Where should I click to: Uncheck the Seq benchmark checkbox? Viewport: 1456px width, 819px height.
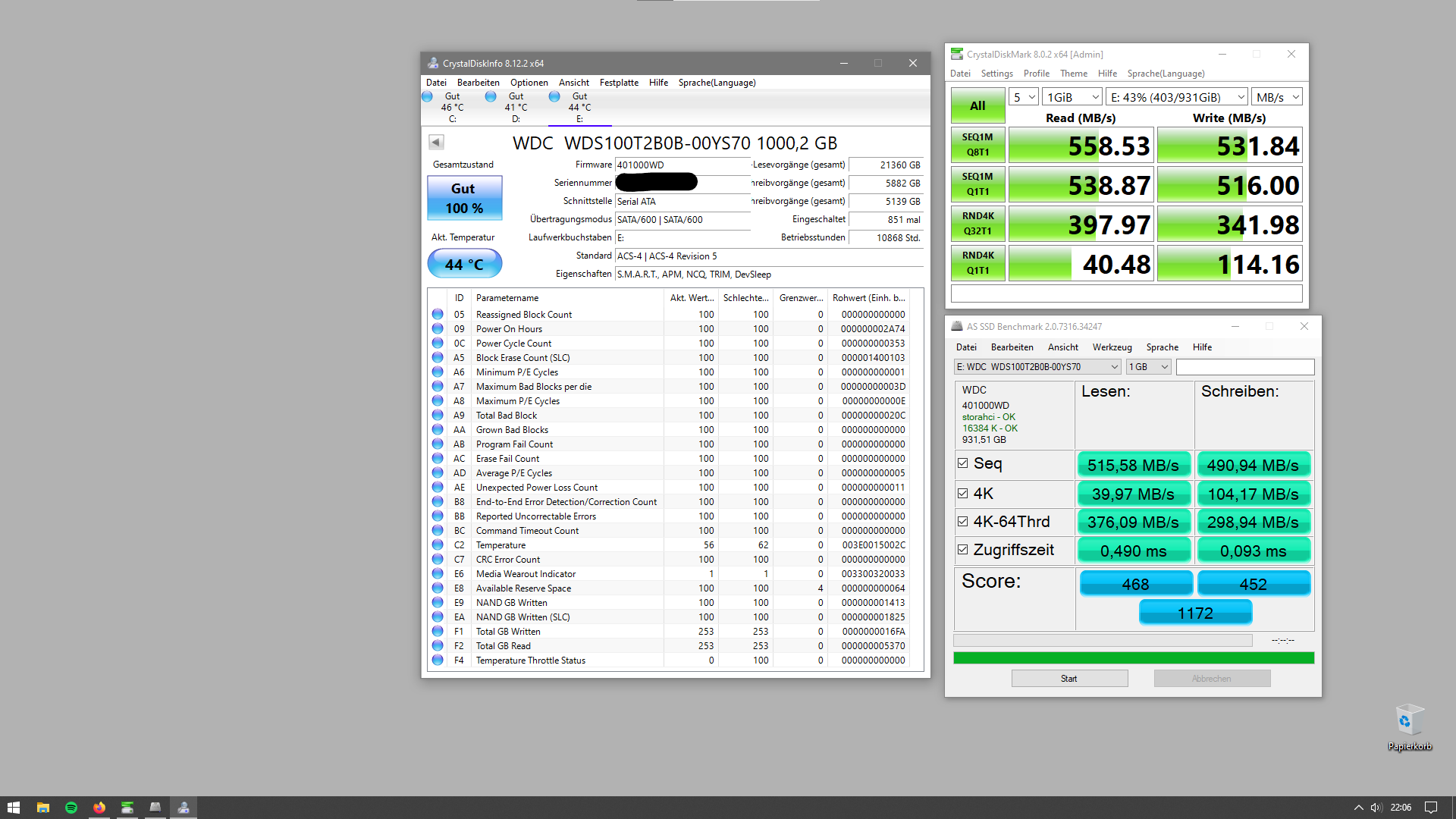963,463
